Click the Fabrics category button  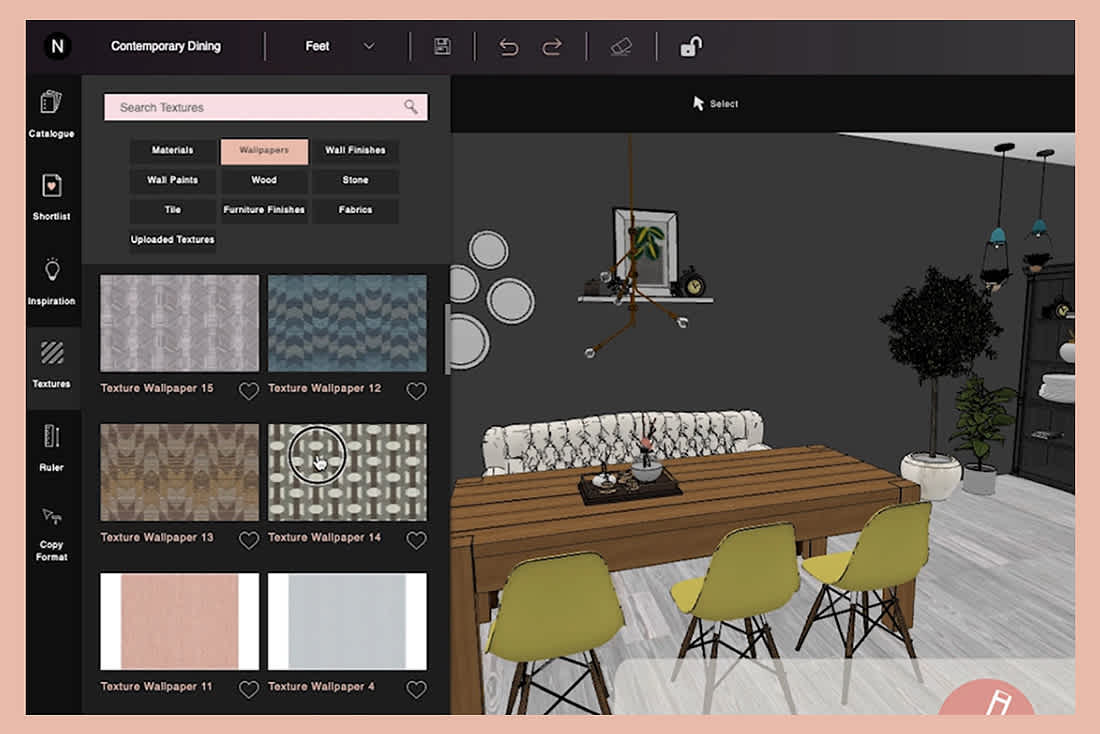(355, 211)
